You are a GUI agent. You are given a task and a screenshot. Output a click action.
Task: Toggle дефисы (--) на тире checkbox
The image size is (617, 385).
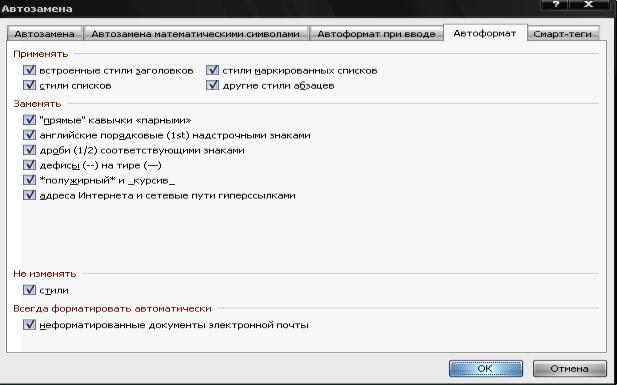[x=30, y=165]
